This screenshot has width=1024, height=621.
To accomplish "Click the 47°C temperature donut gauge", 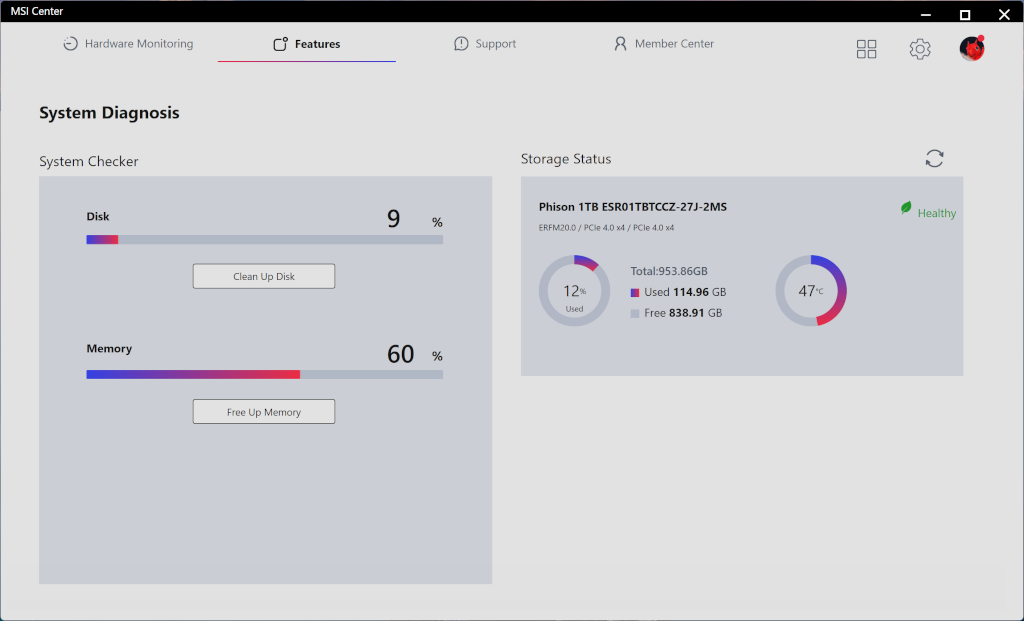I will (x=811, y=291).
